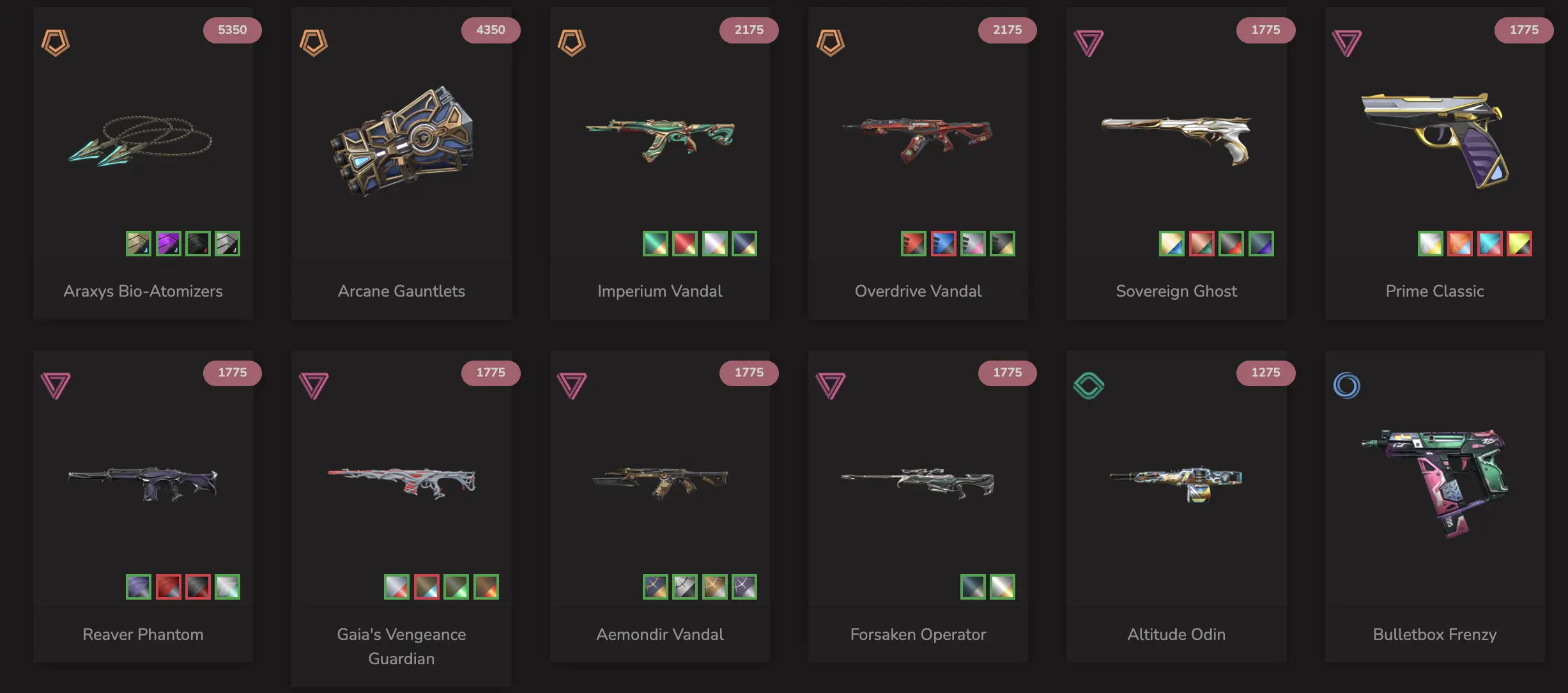Click the Araxys Bio-Atomizers tier icon
The height and width of the screenshot is (693, 1568).
pos(56,43)
